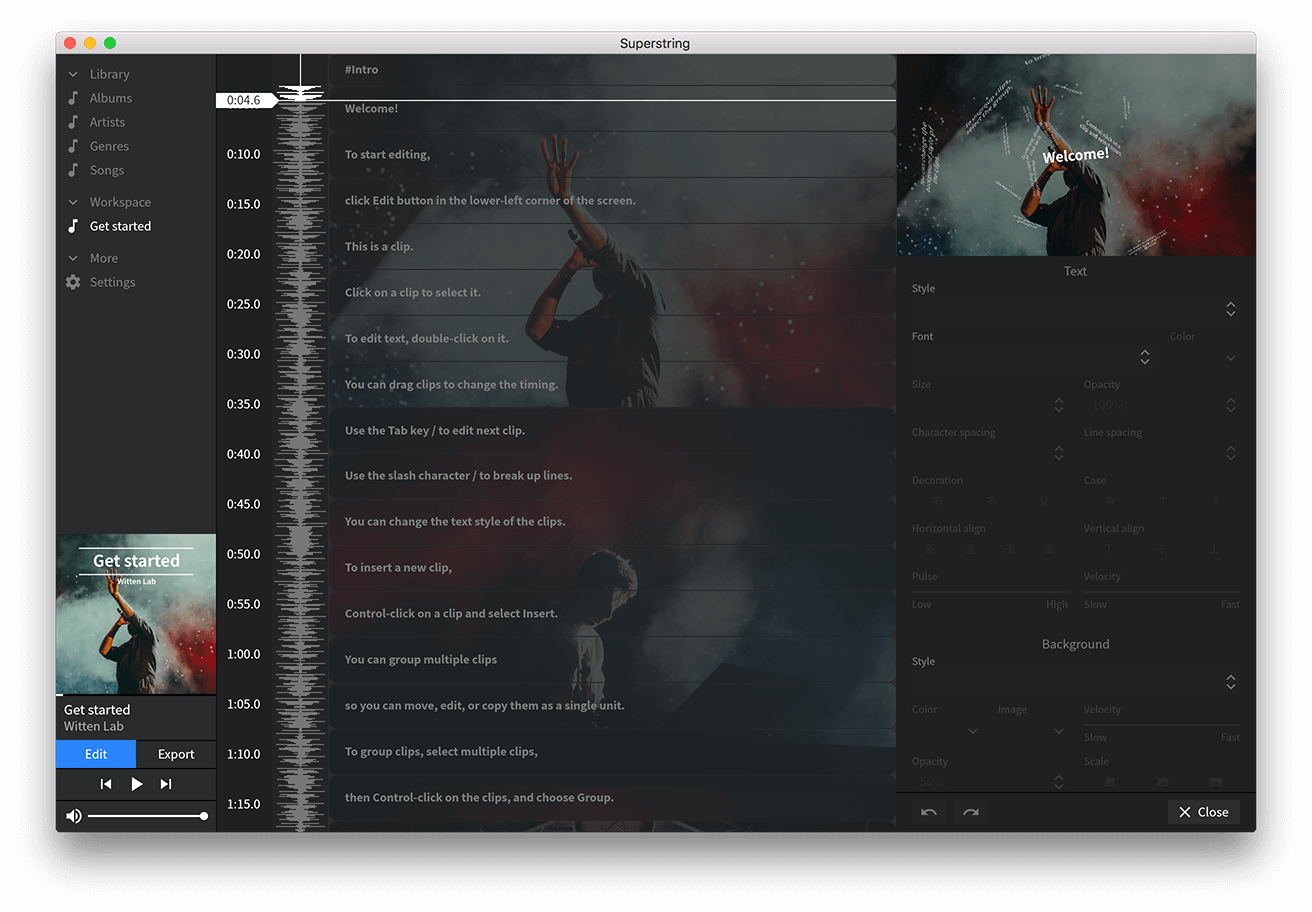Click the Welcome! preview image
Screen dimensions: 1312x912
click(x=1076, y=155)
